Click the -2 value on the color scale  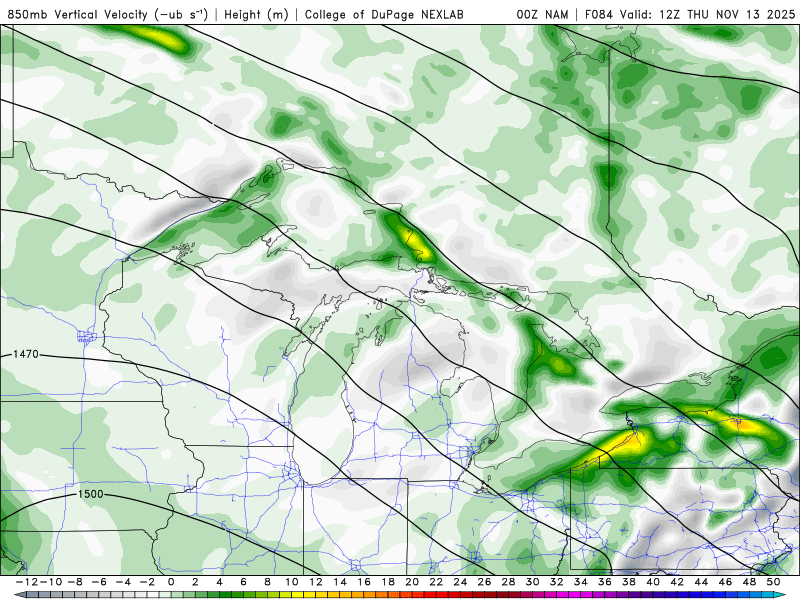(x=146, y=582)
